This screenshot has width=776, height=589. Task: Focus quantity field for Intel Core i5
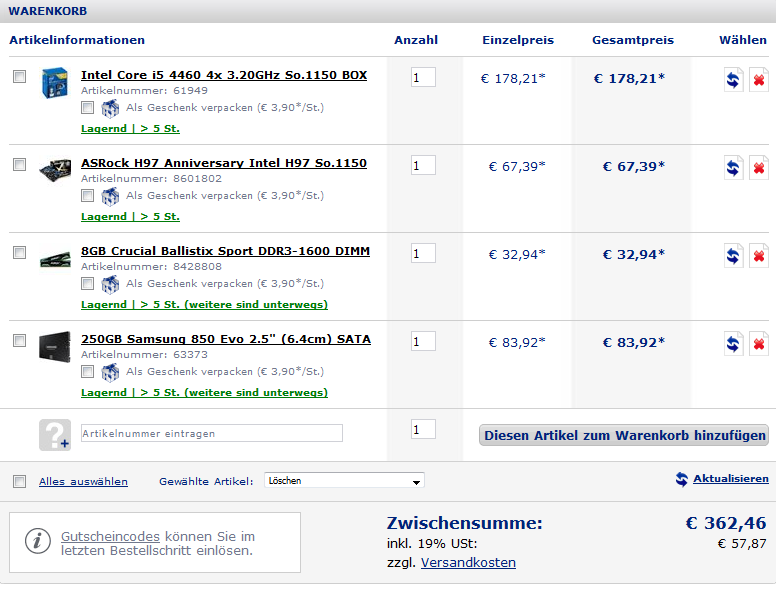pos(423,77)
